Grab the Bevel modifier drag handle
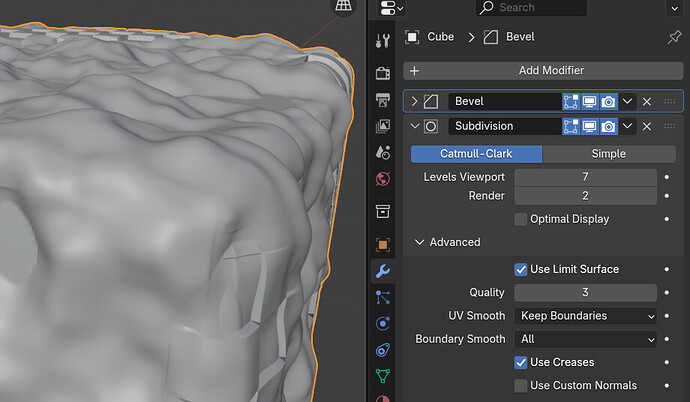The image size is (690, 402). coord(669,102)
